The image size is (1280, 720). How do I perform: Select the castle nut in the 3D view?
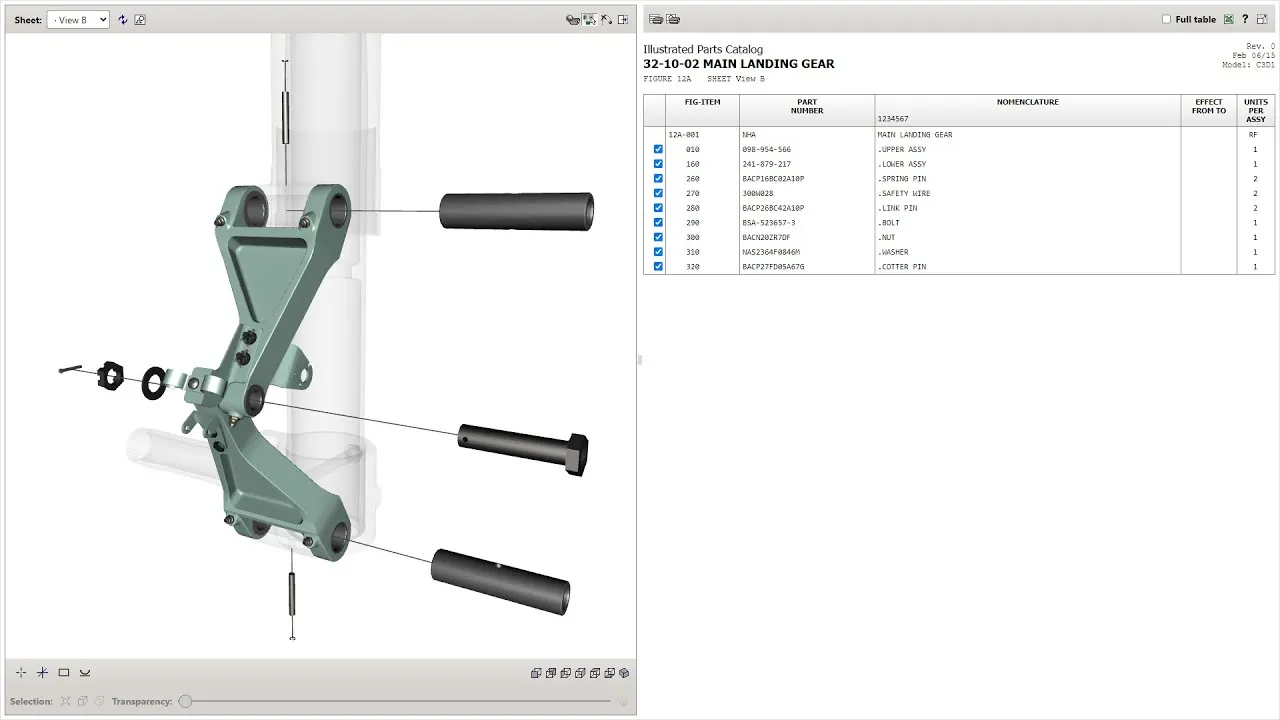[111, 375]
